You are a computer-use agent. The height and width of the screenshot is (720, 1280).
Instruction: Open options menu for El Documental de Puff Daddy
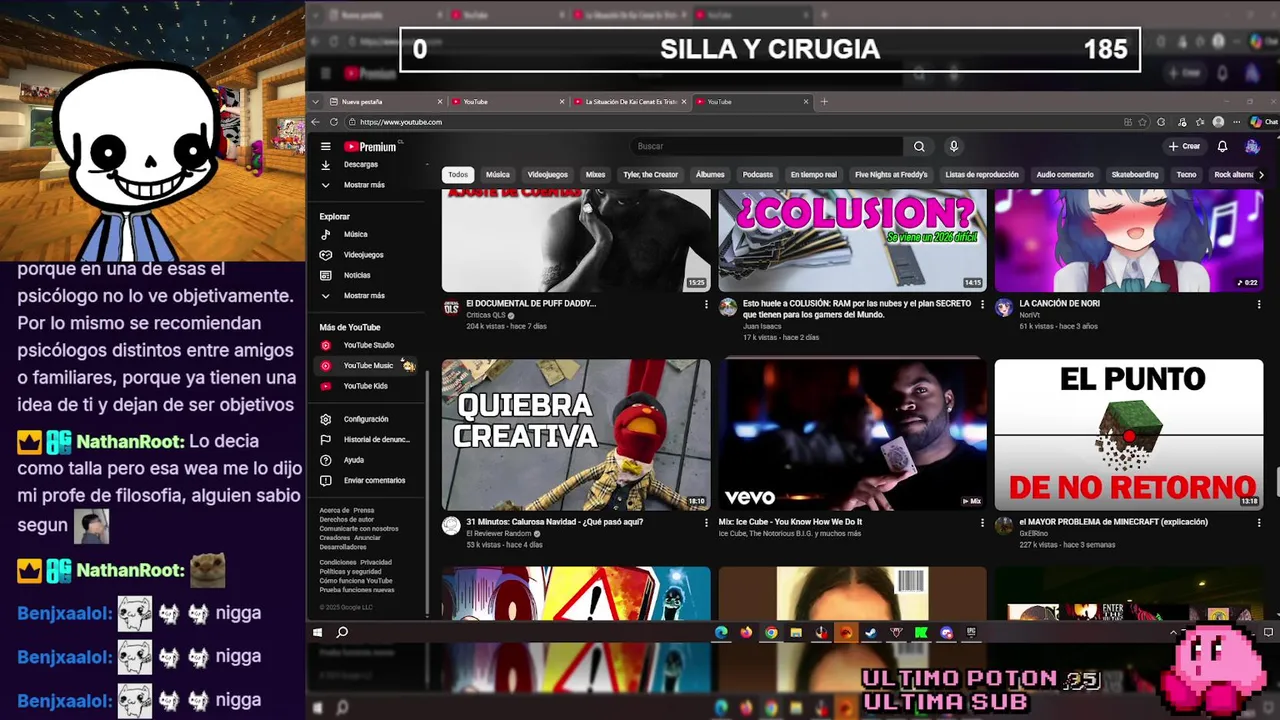click(x=706, y=304)
